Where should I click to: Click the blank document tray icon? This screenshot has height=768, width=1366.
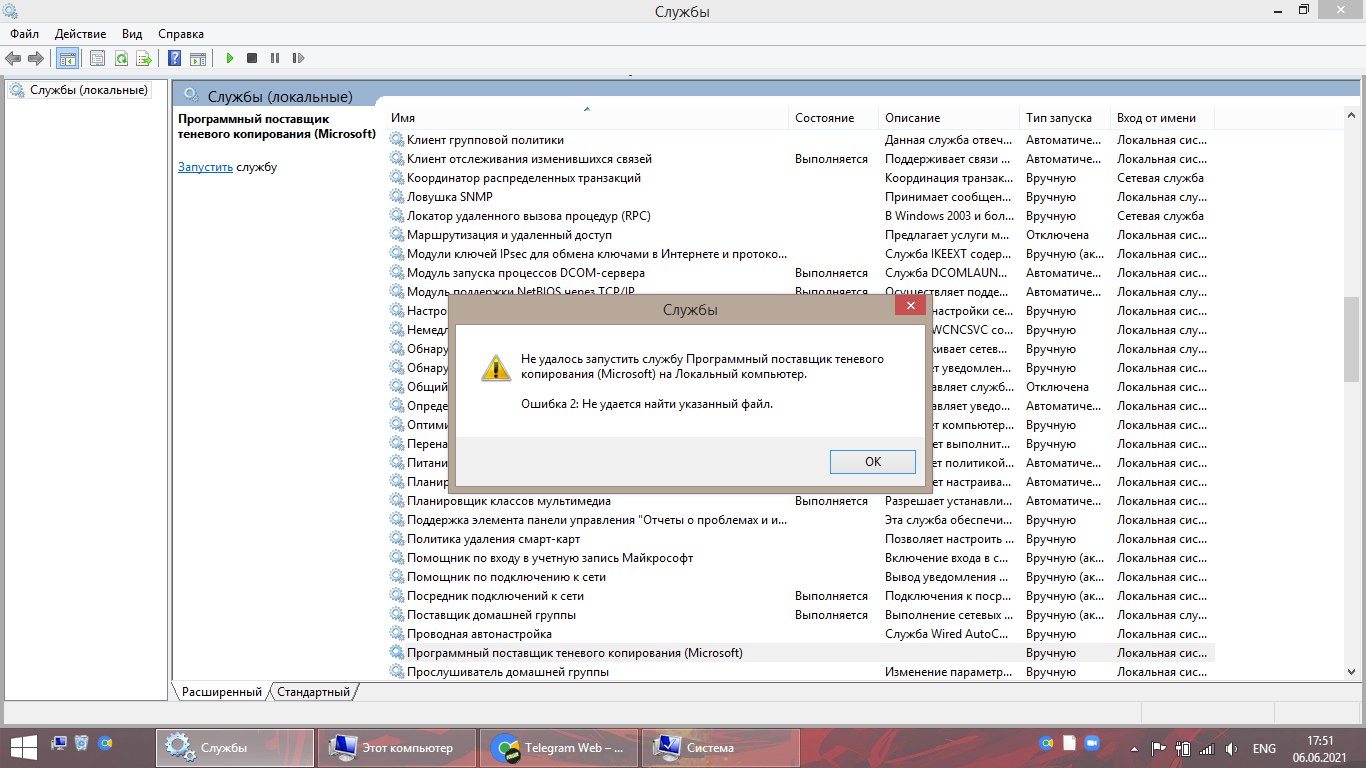(1068, 744)
